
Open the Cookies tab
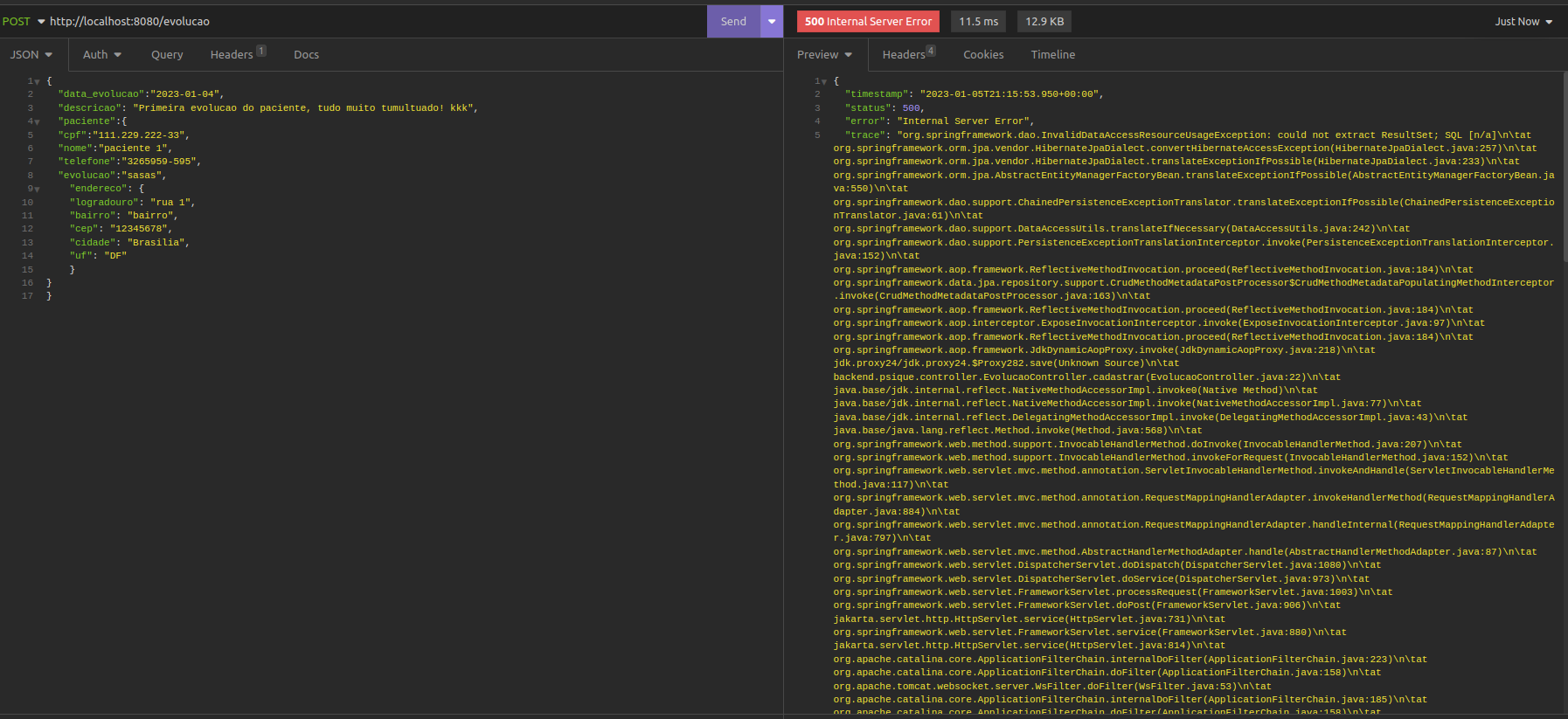[983, 54]
